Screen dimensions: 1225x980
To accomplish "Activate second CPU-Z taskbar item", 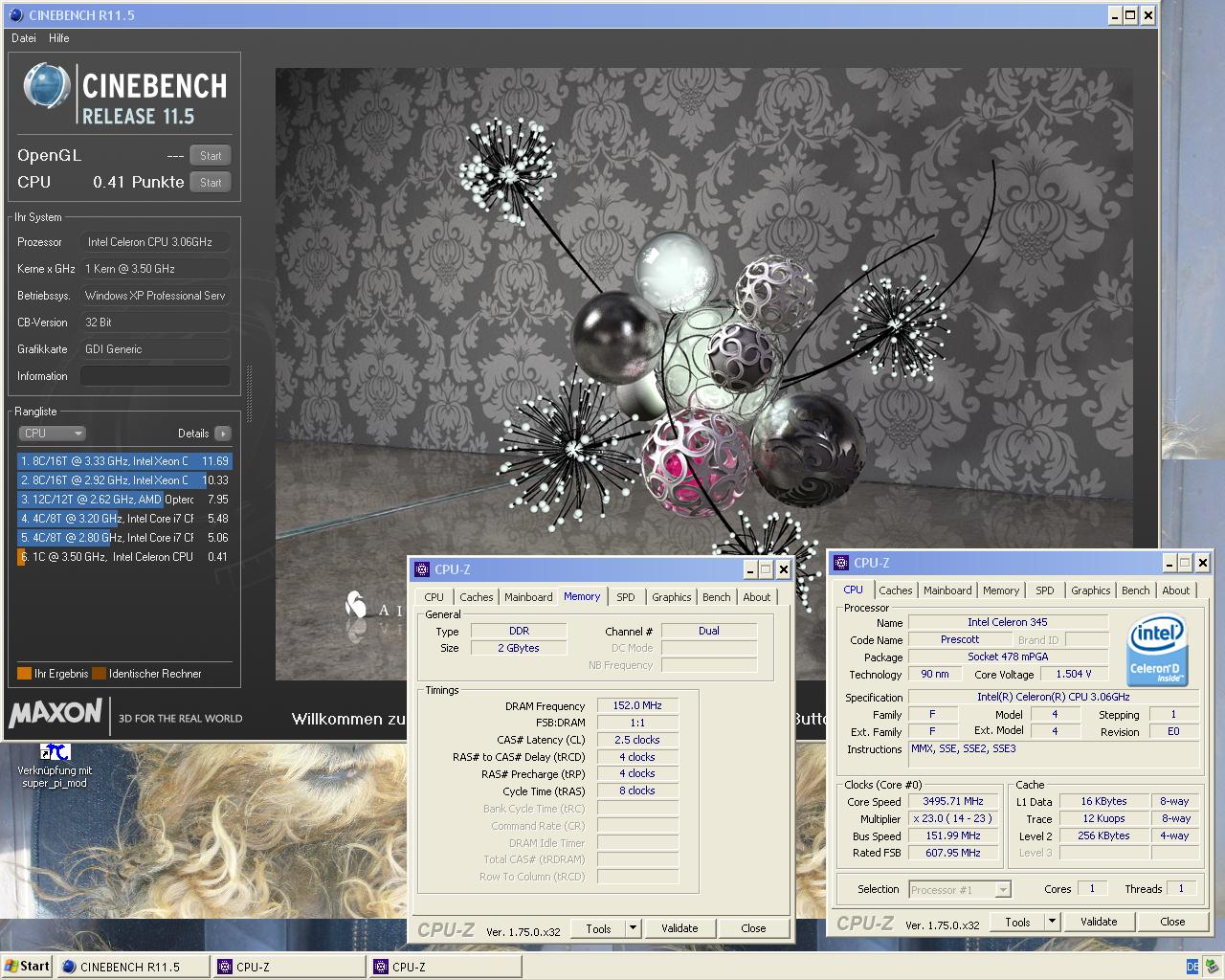I will pos(446,967).
